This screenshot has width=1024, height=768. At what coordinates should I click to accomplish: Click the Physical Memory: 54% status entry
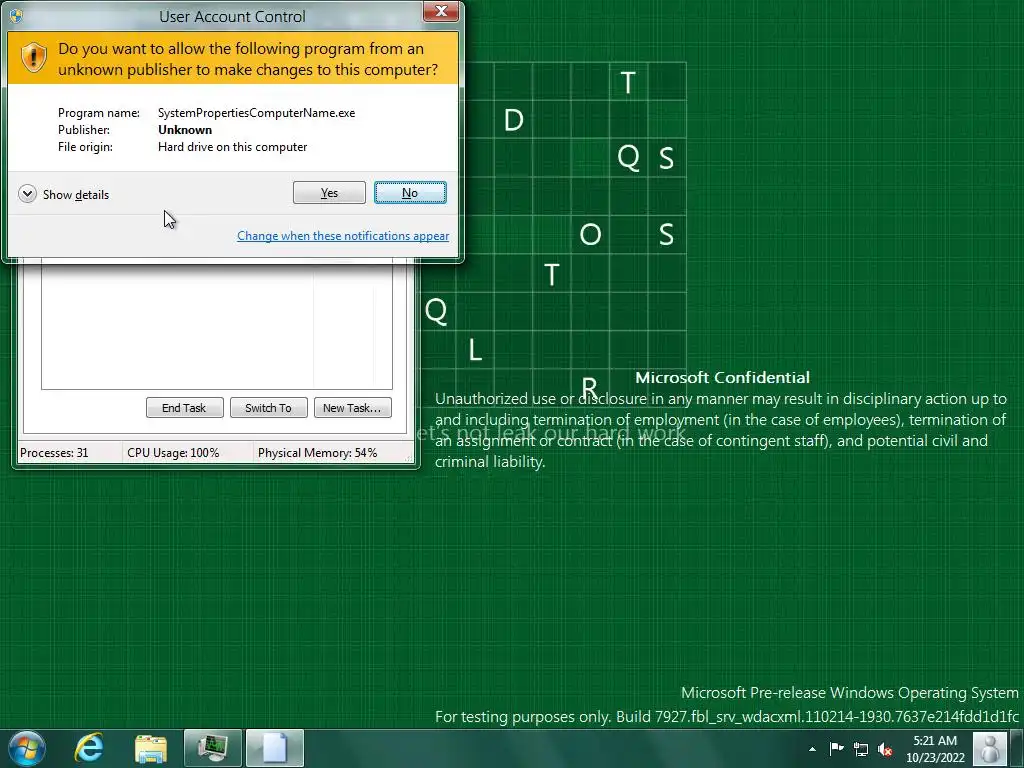click(317, 453)
